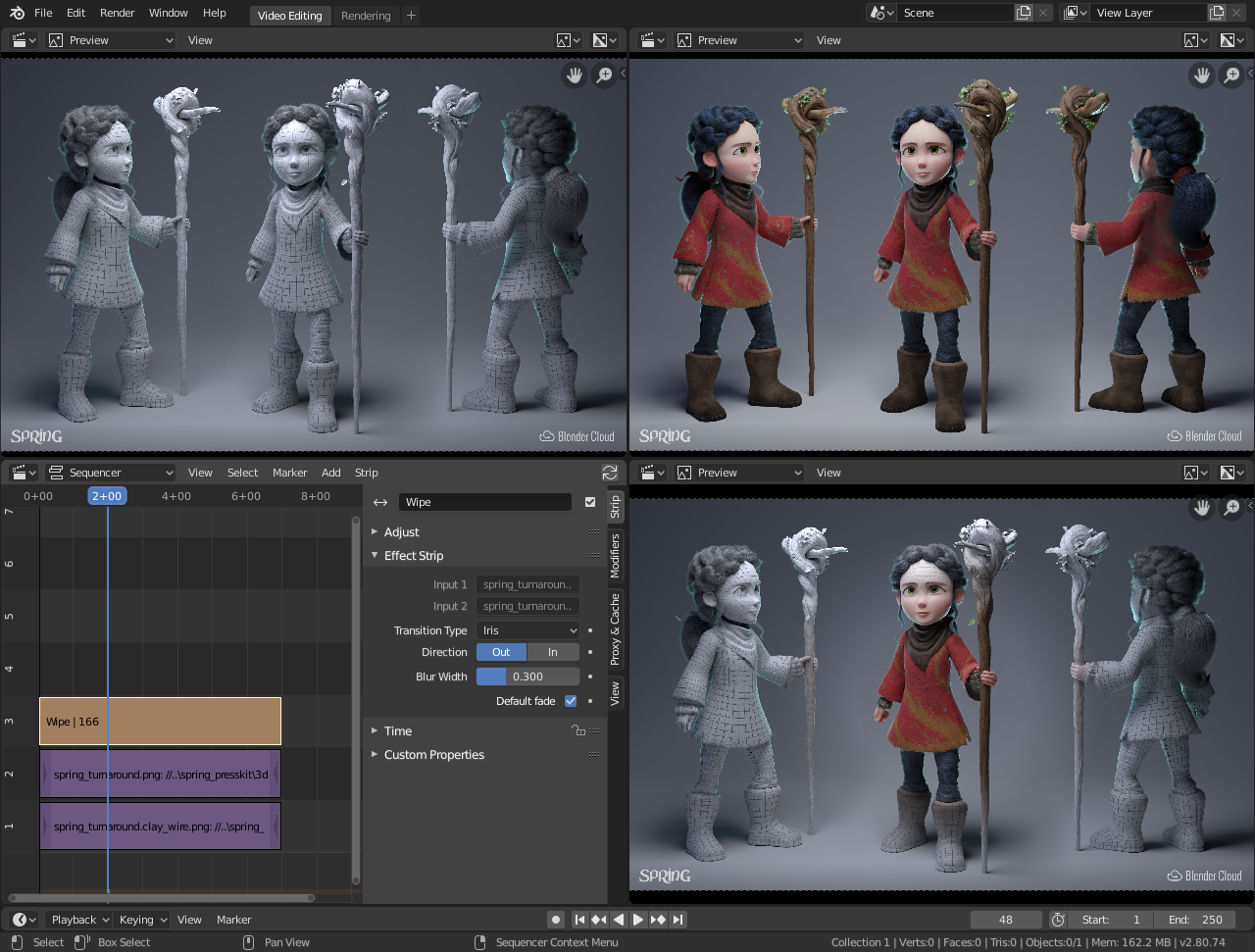The image size is (1255, 952).
Task: Adjust the Blur Width slider value
Action: [x=527, y=676]
